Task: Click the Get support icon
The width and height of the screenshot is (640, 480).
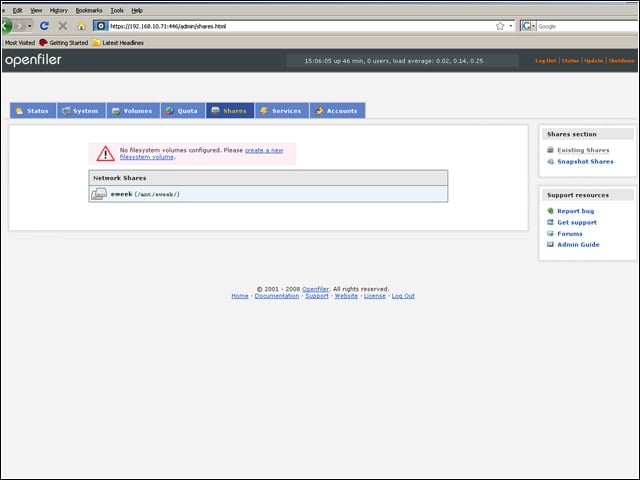Action: click(550, 222)
